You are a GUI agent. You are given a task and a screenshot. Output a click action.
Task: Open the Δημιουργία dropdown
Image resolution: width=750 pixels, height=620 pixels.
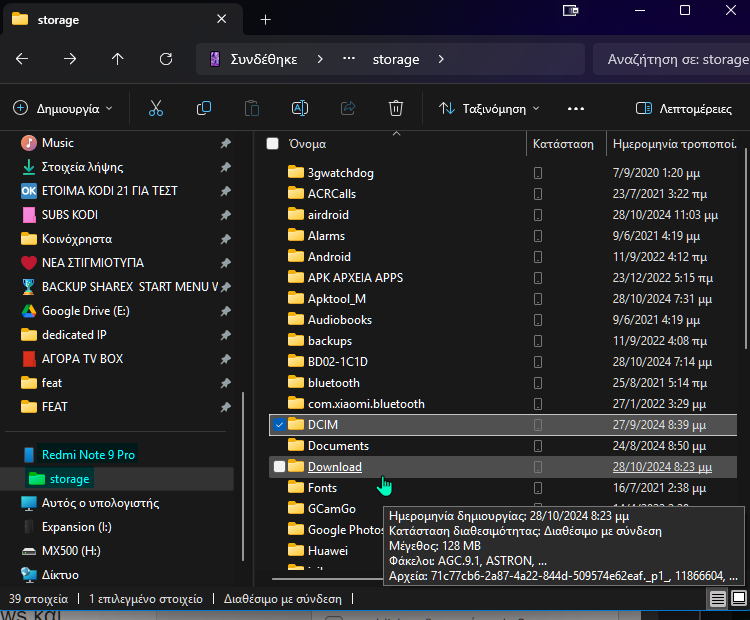click(x=62, y=109)
